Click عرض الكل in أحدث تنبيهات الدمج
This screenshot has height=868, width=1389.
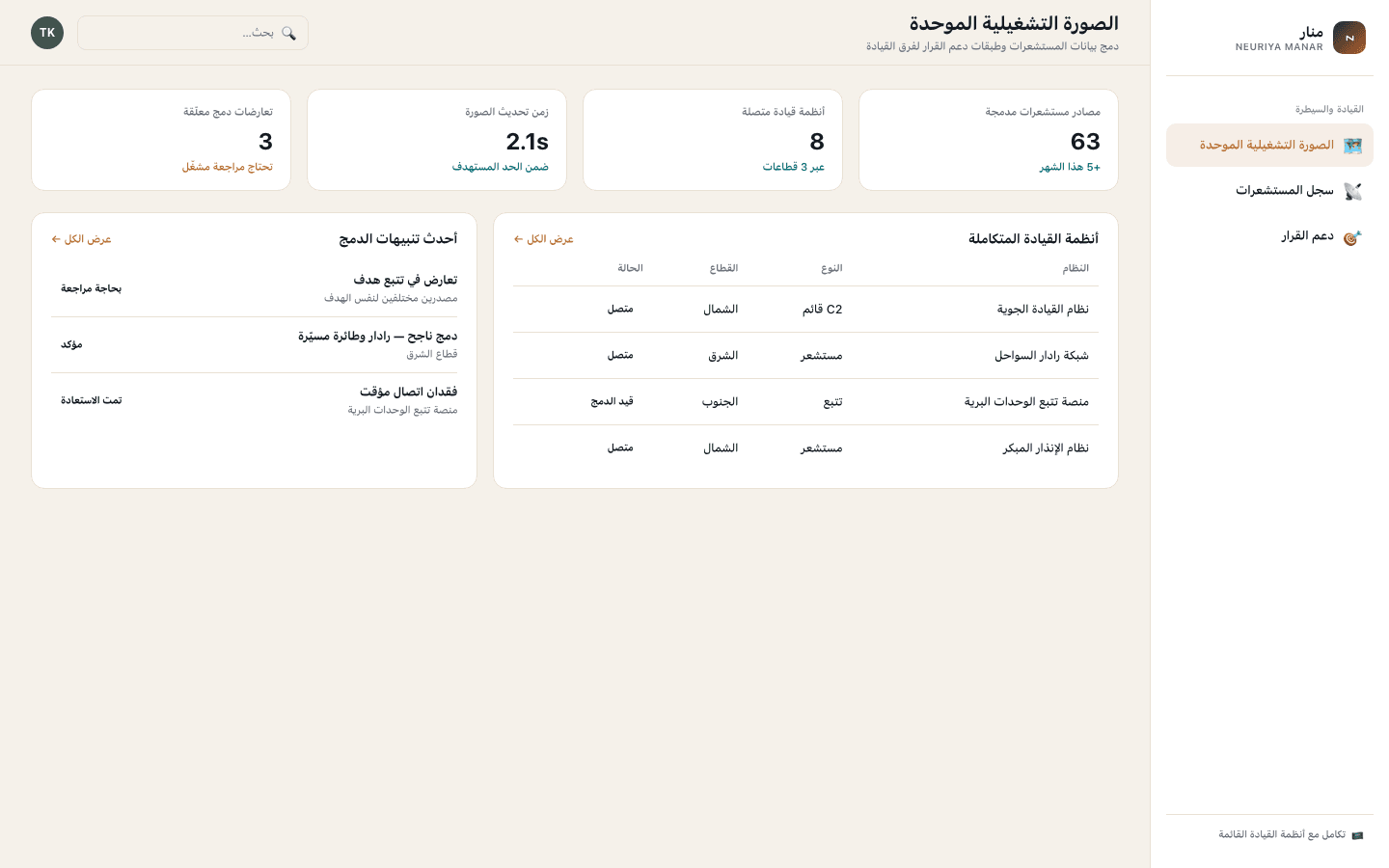(x=82, y=239)
